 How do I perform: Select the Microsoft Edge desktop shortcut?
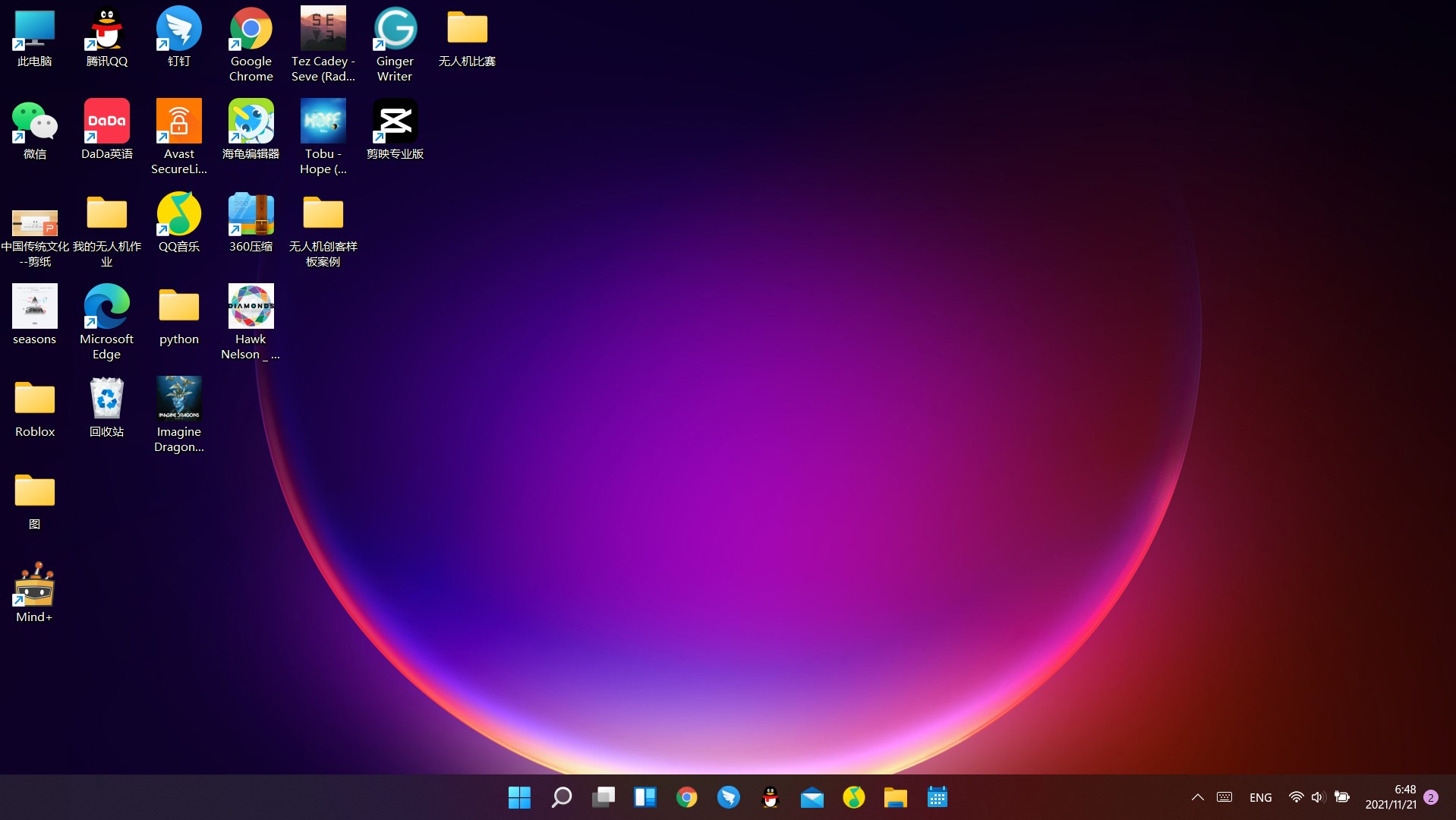[x=107, y=323]
